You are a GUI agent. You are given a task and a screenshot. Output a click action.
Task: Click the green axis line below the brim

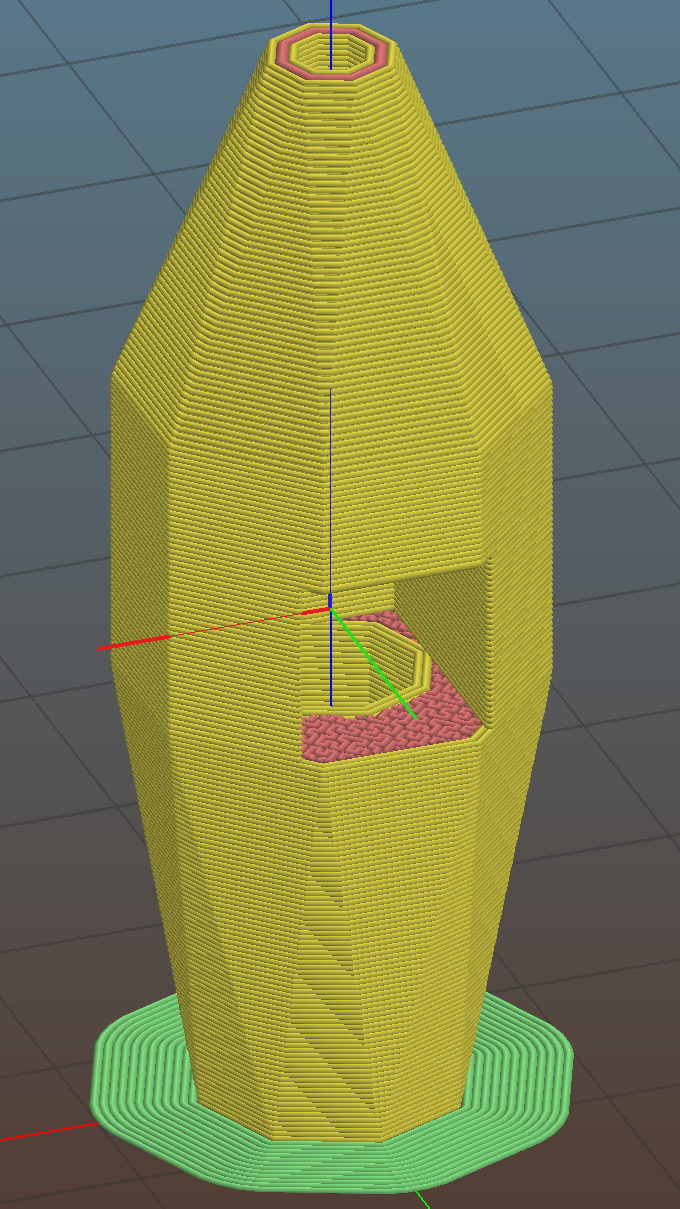click(x=423, y=1198)
